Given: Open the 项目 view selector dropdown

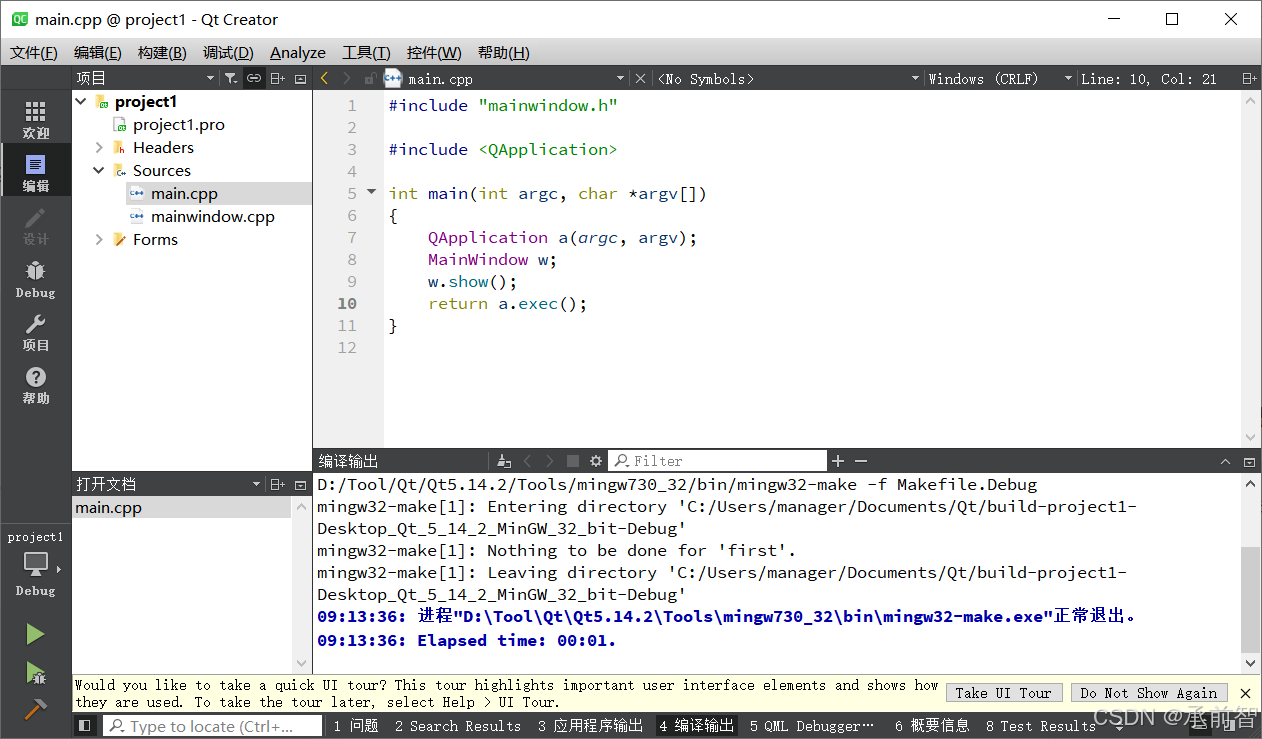Looking at the screenshot, I should pyautogui.click(x=210, y=78).
